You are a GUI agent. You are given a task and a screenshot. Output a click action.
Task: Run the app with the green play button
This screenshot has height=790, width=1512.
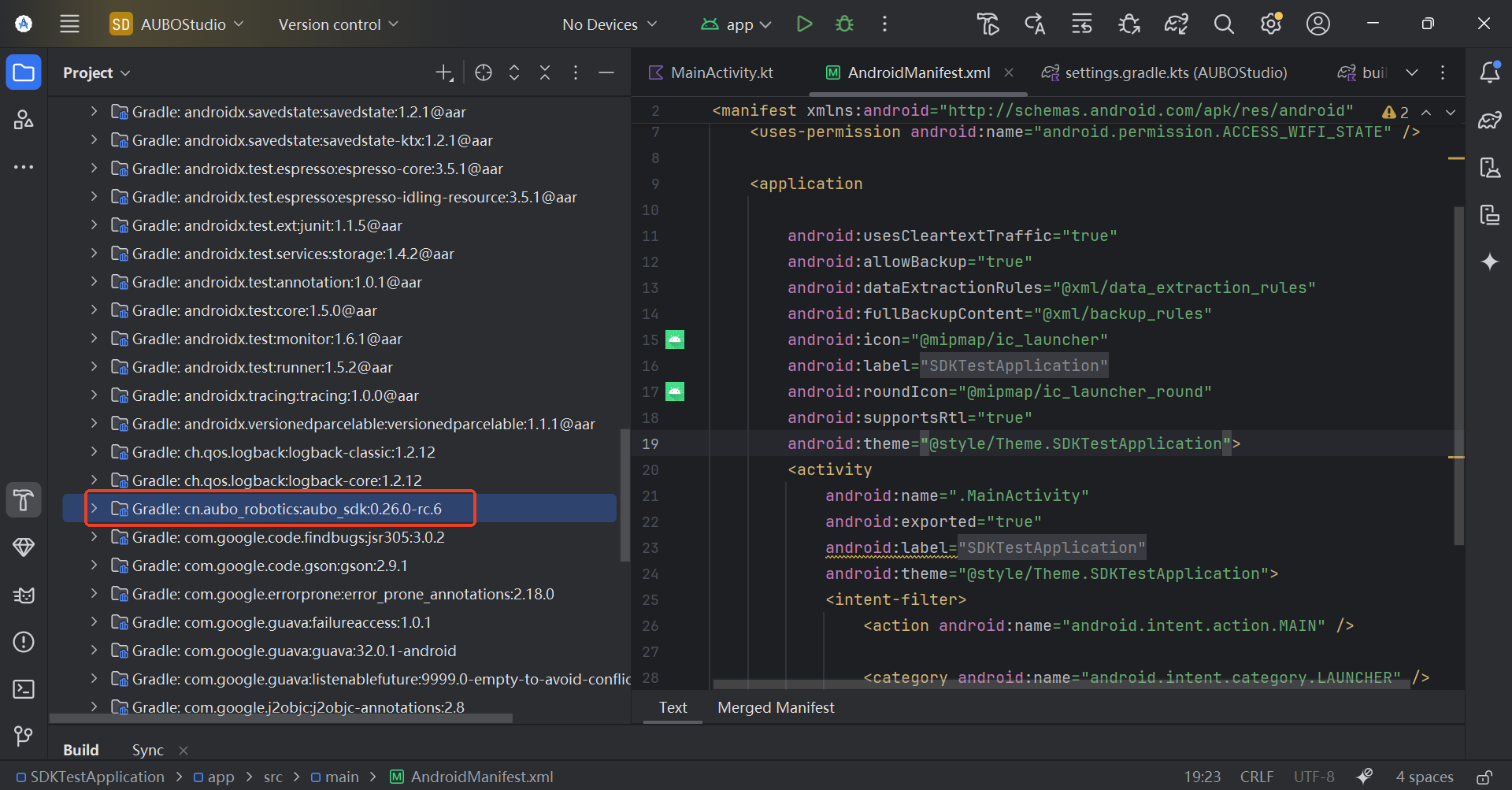804,24
